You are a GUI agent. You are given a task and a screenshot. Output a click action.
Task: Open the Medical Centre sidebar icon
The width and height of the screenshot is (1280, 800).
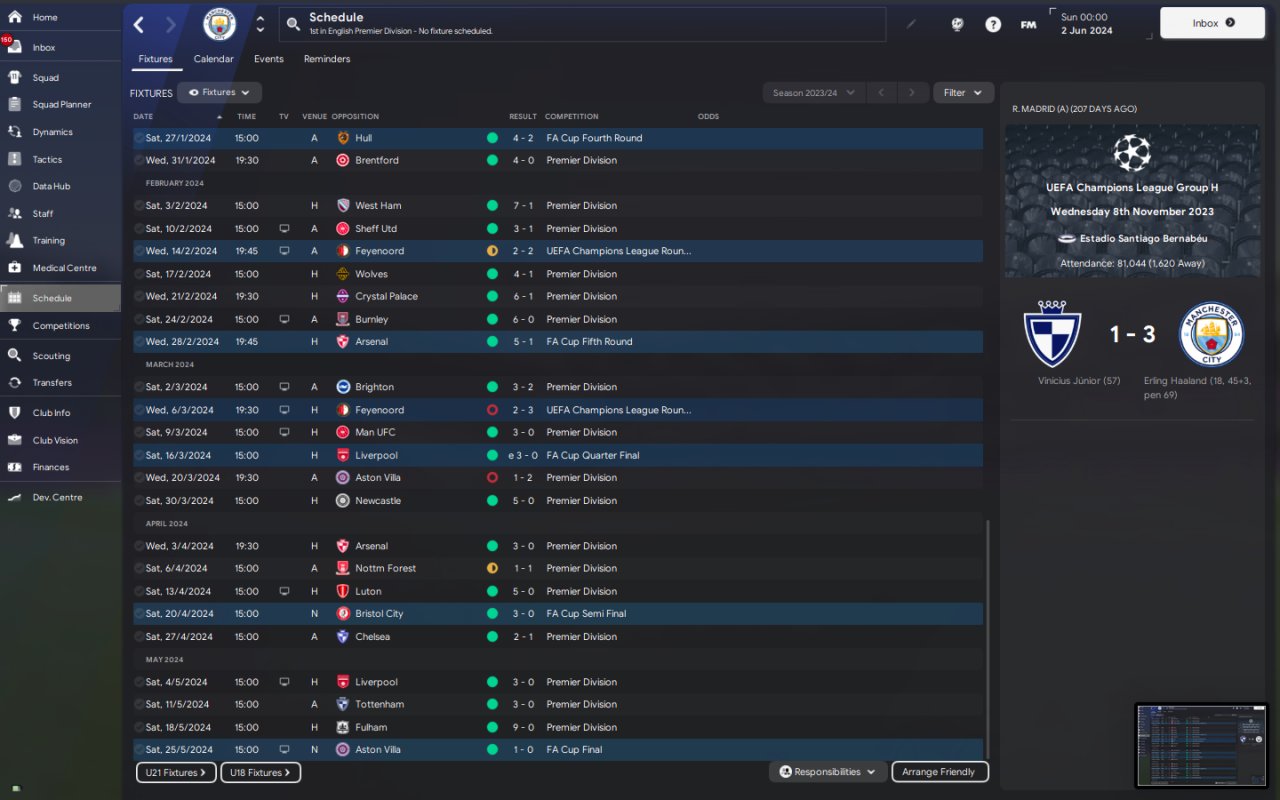[15, 267]
